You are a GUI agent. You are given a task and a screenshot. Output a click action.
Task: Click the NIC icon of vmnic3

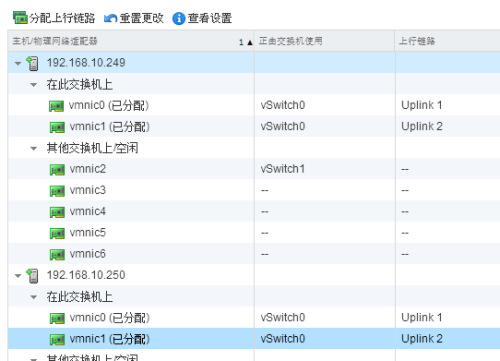point(57,191)
